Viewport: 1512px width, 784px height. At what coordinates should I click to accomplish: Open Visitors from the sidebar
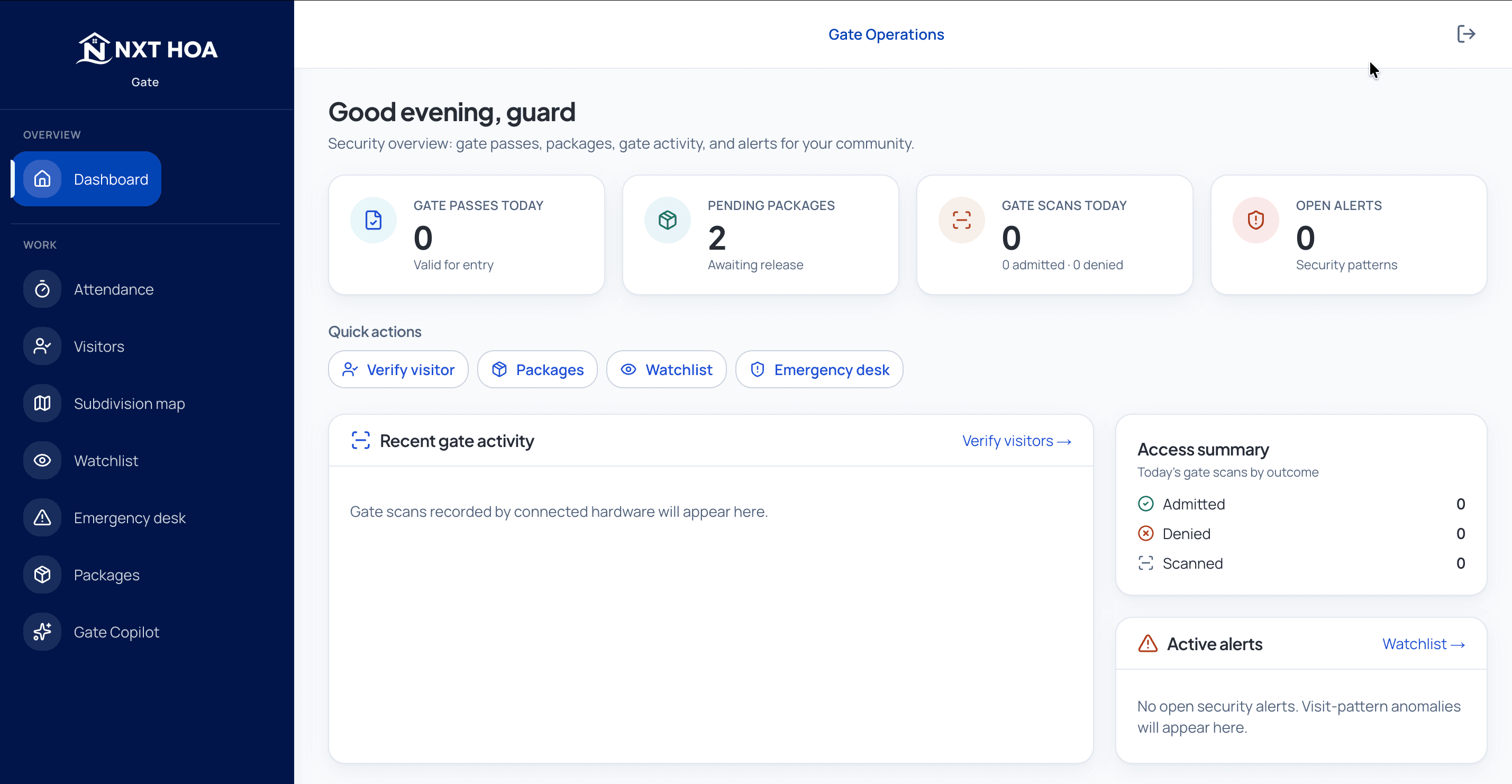(98, 346)
